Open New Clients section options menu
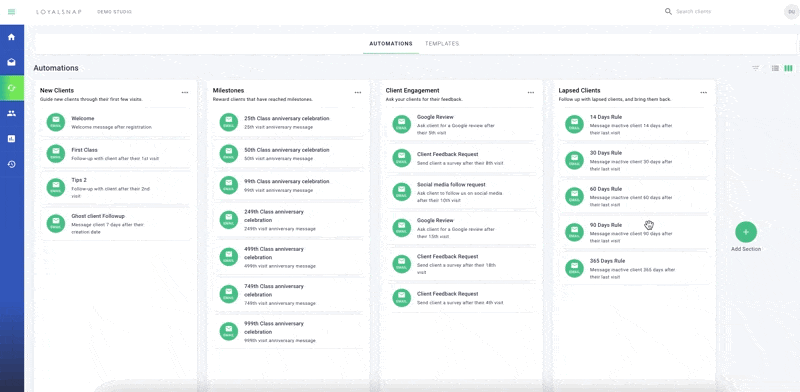Screen dimensions: 800x392 [185, 92]
